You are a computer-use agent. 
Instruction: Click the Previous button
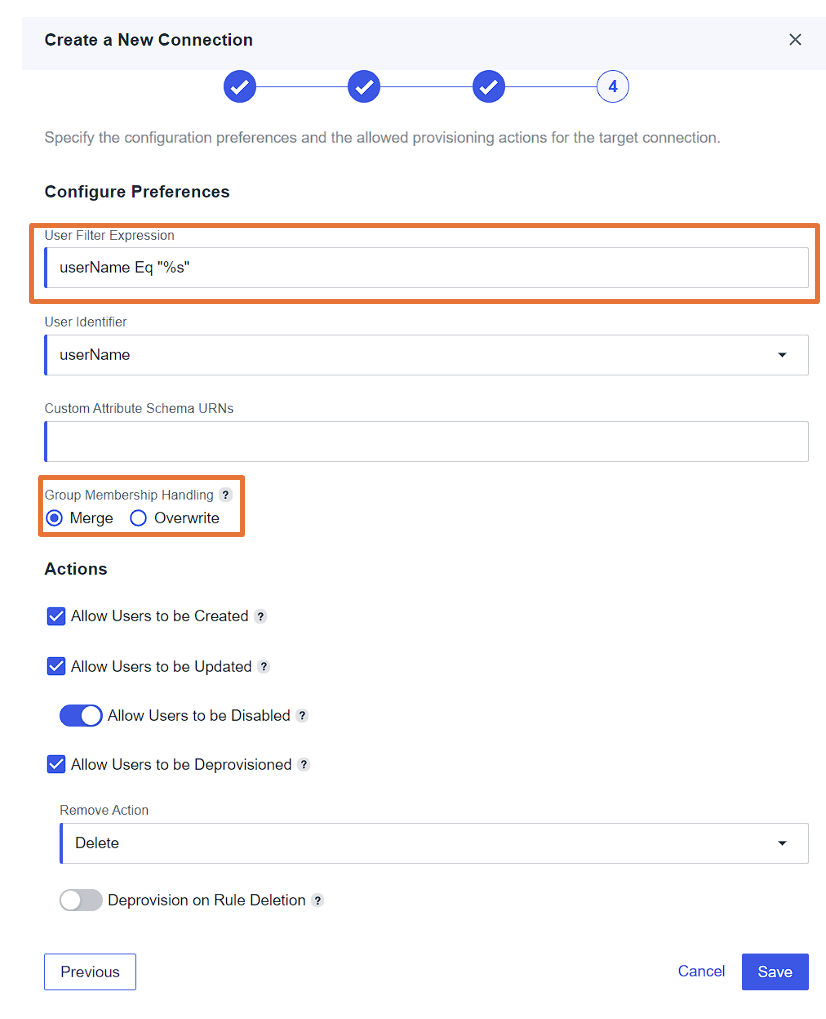89,971
